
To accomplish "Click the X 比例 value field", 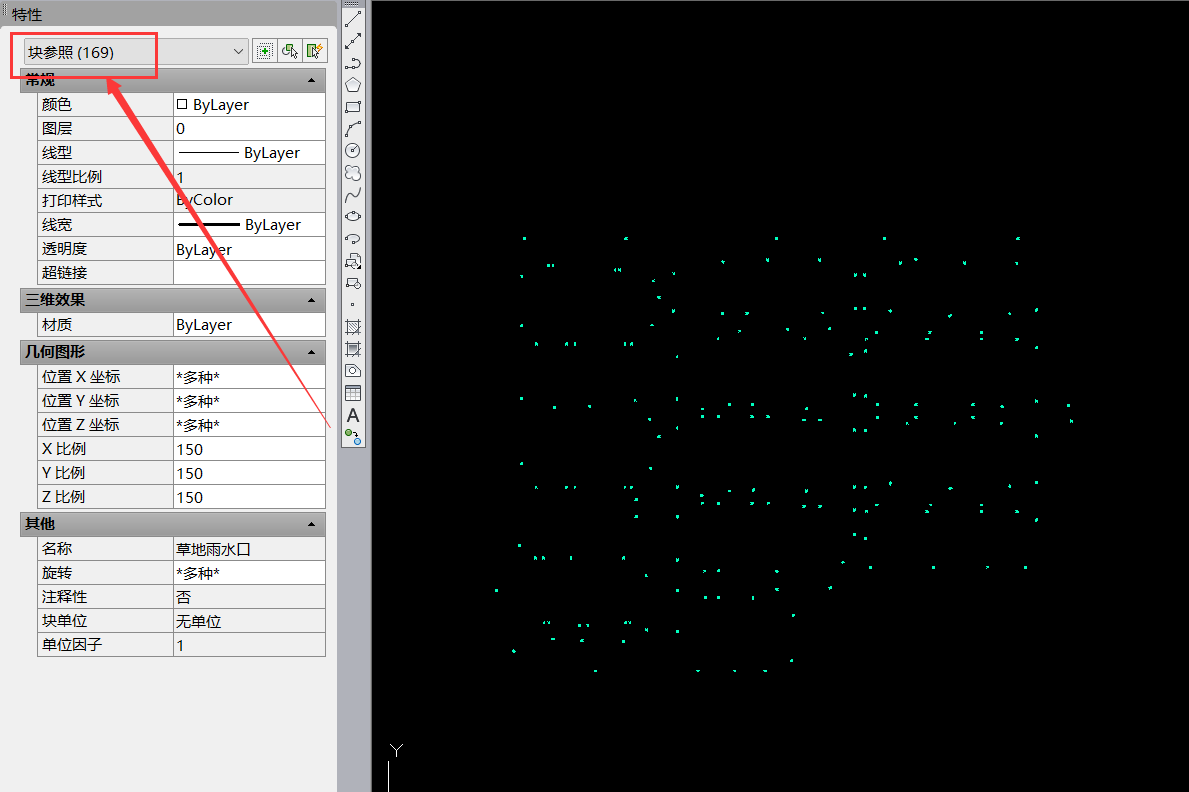I will pyautogui.click(x=249, y=449).
